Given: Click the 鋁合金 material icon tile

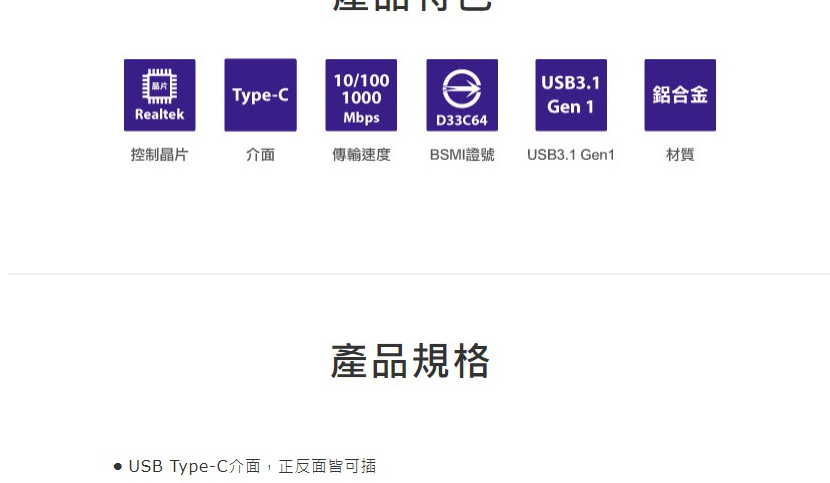Looking at the screenshot, I should (680, 95).
